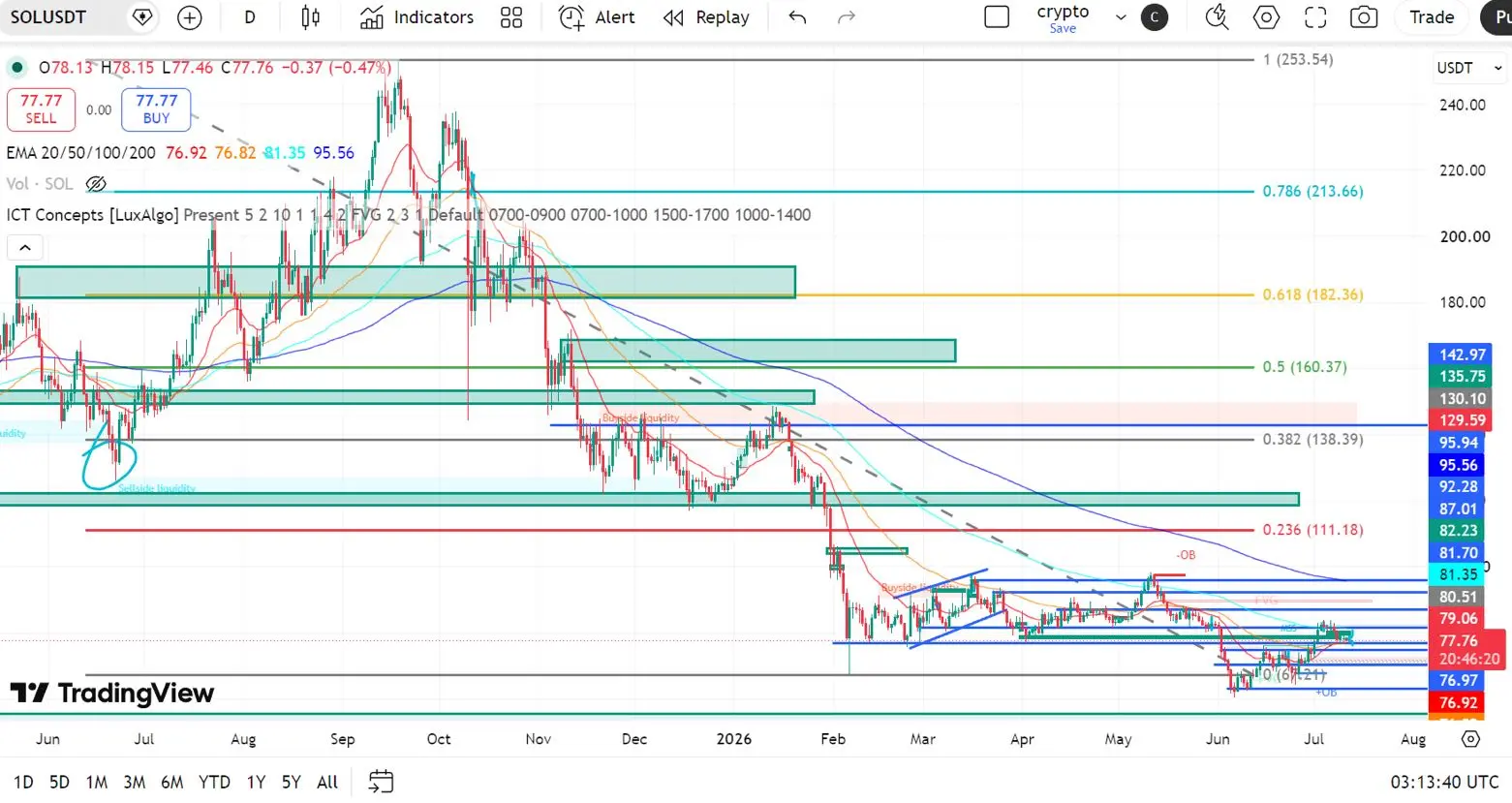Select the ICT Concepts [LuxAlgo] indicator legend

click(92, 215)
